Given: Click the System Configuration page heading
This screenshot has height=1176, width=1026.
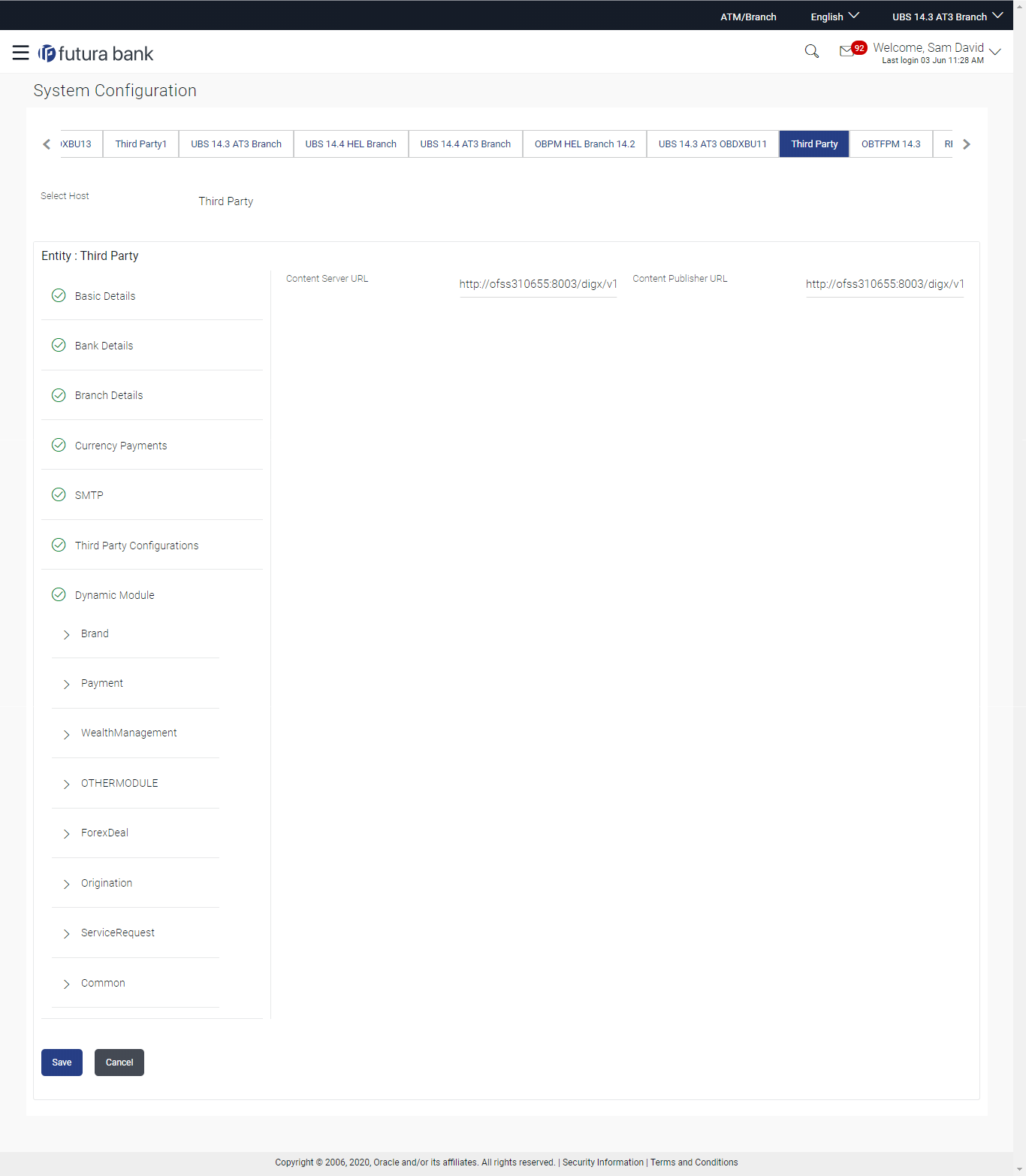Looking at the screenshot, I should [x=115, y=90].
